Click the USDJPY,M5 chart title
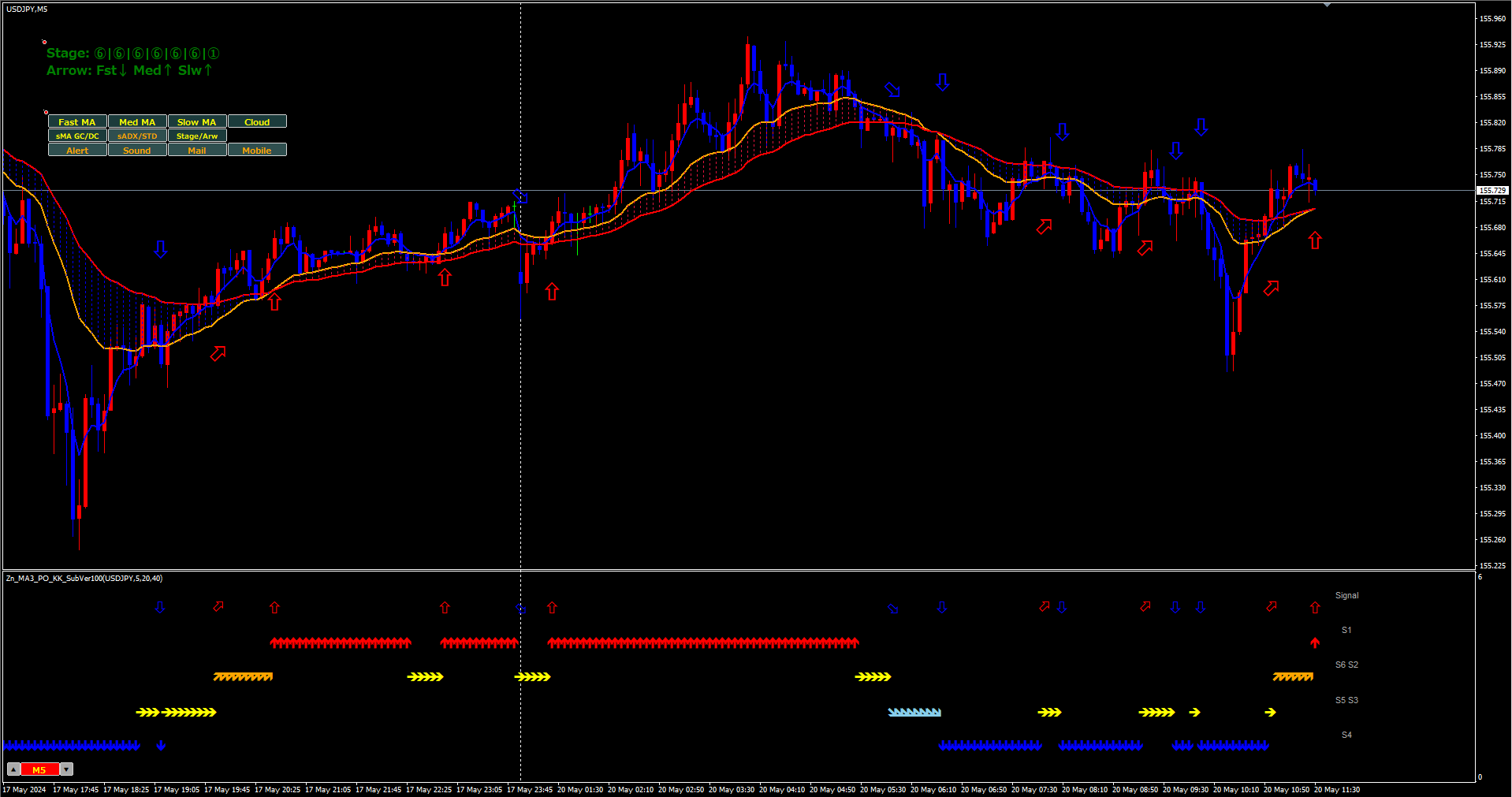This screenshot has width=1512, height=797. (x=27, y=9)
